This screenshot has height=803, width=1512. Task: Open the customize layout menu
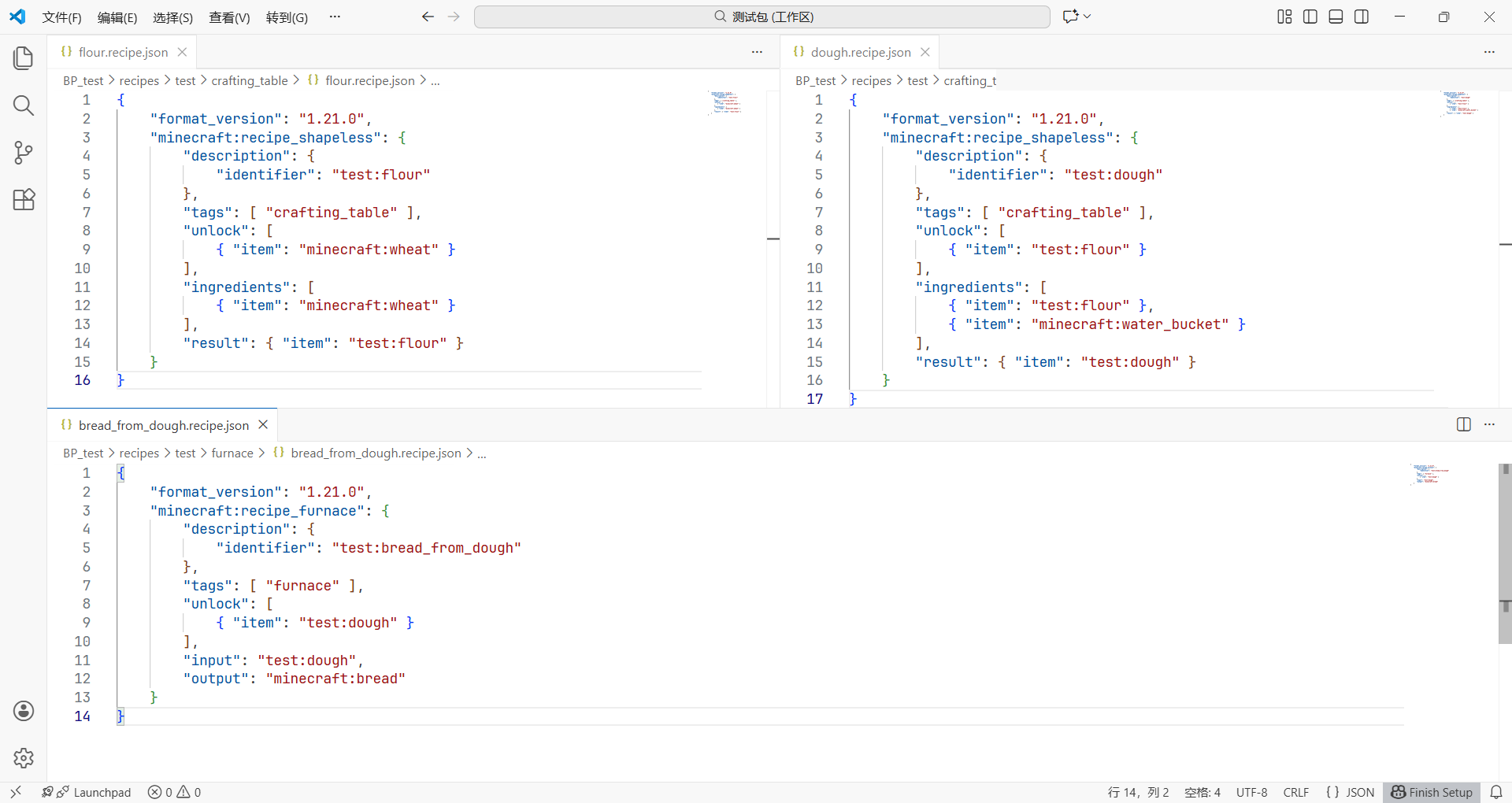coord(1284,17)
